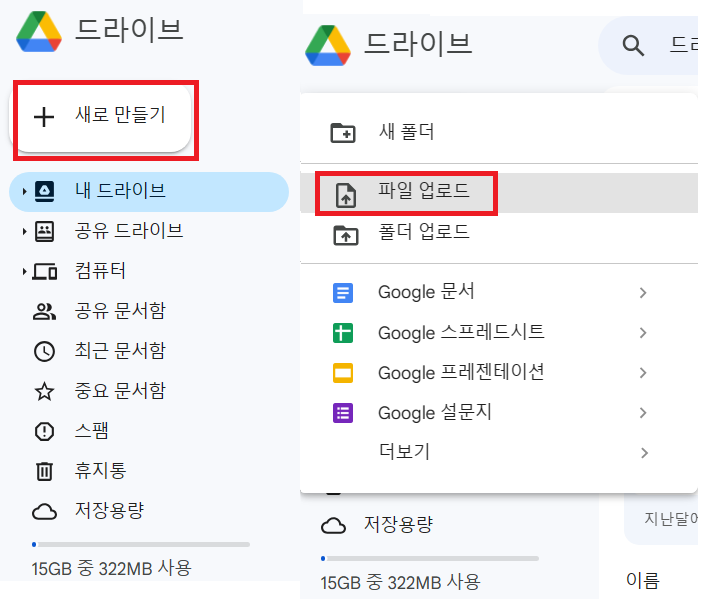Click the Drive search field

(x=650, y=45)
